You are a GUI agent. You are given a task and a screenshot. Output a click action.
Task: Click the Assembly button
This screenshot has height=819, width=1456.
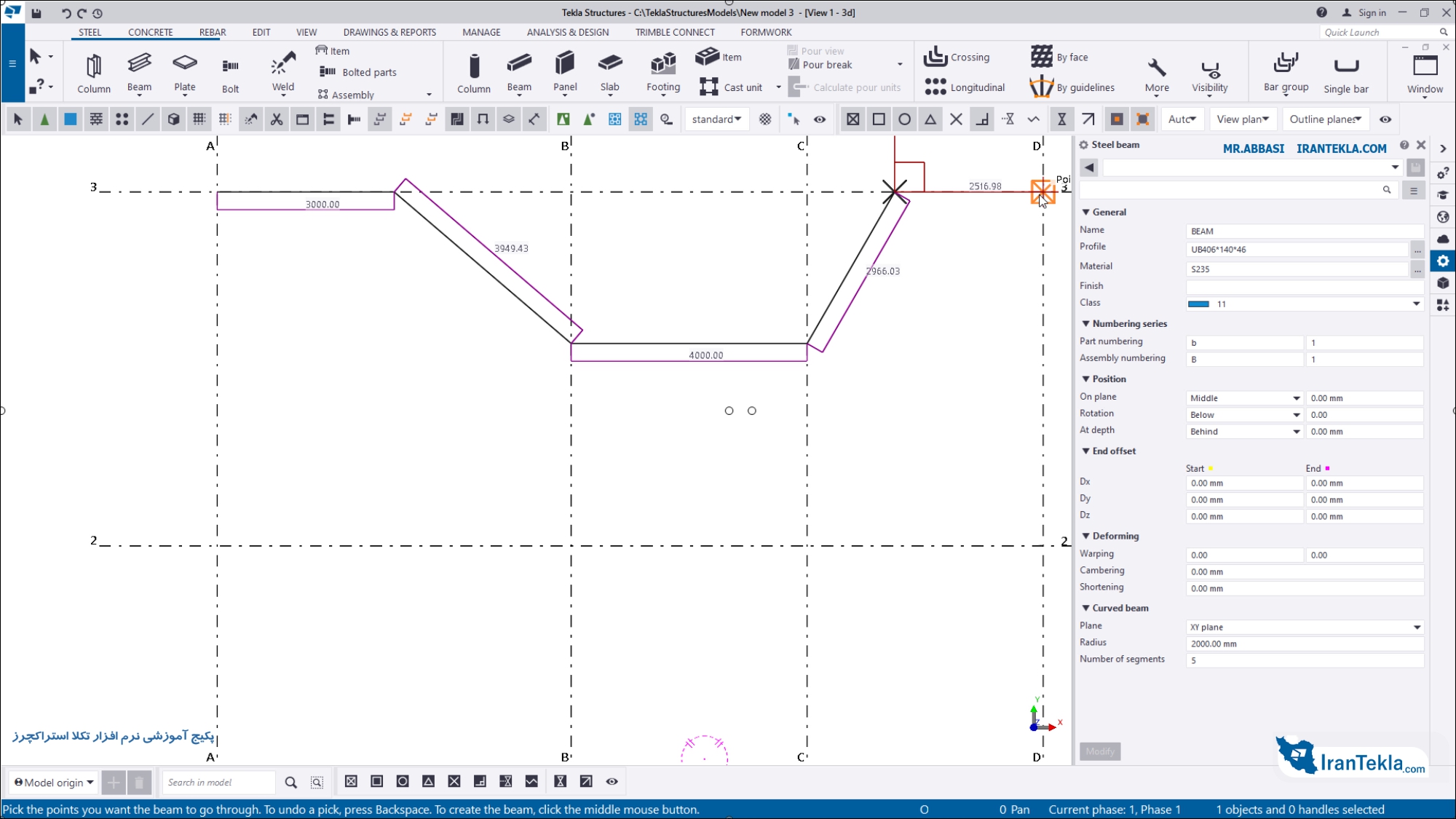click(x=346, y=95)
